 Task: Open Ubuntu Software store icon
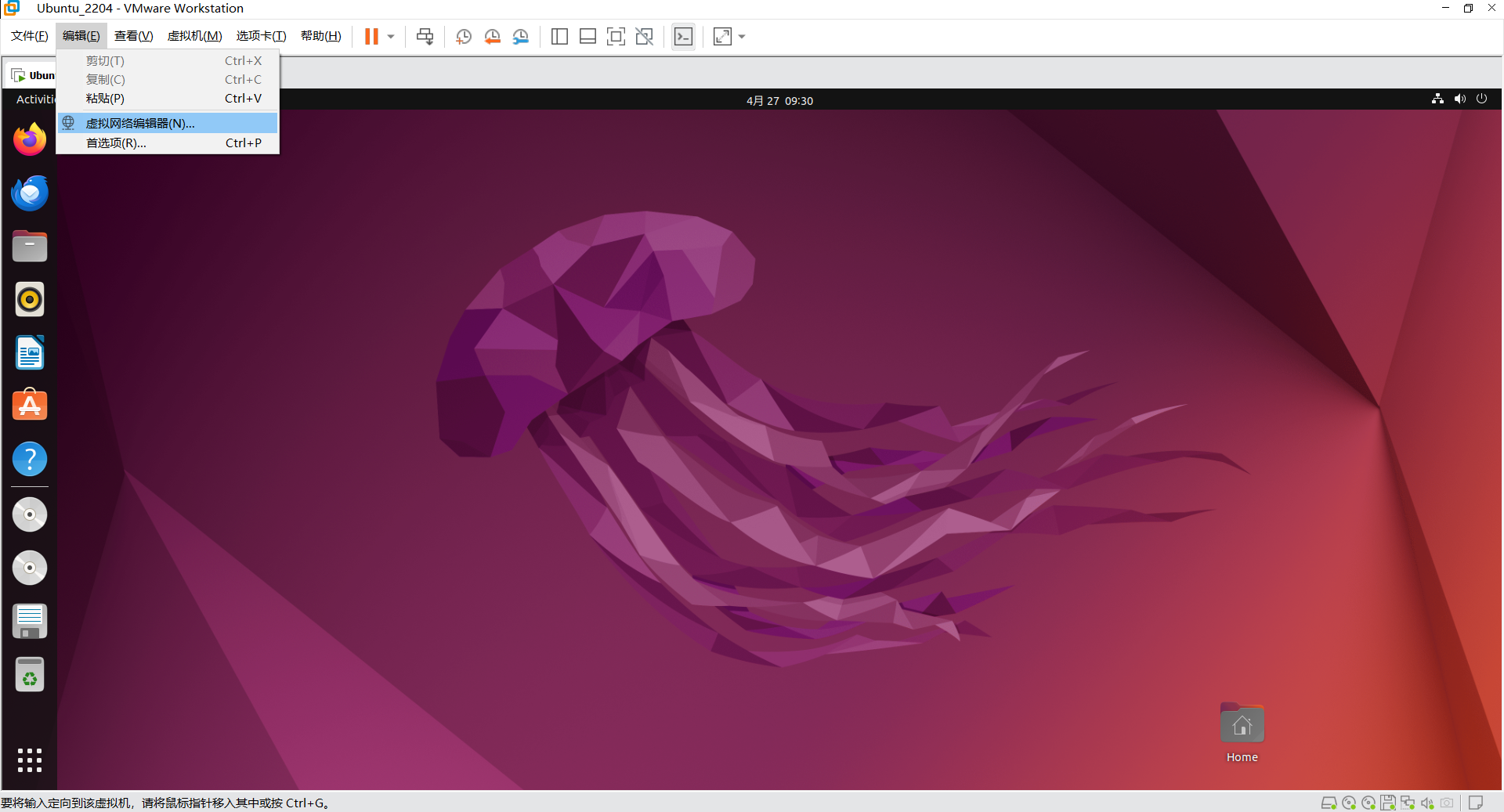coord(30,406)
